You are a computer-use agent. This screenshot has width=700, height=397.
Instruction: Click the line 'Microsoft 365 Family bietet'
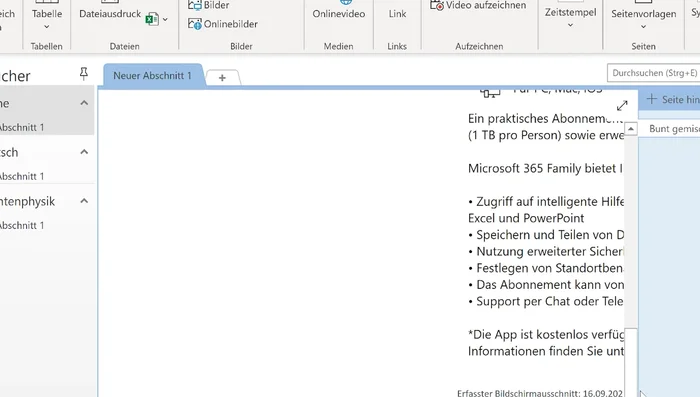click(545, 168)
